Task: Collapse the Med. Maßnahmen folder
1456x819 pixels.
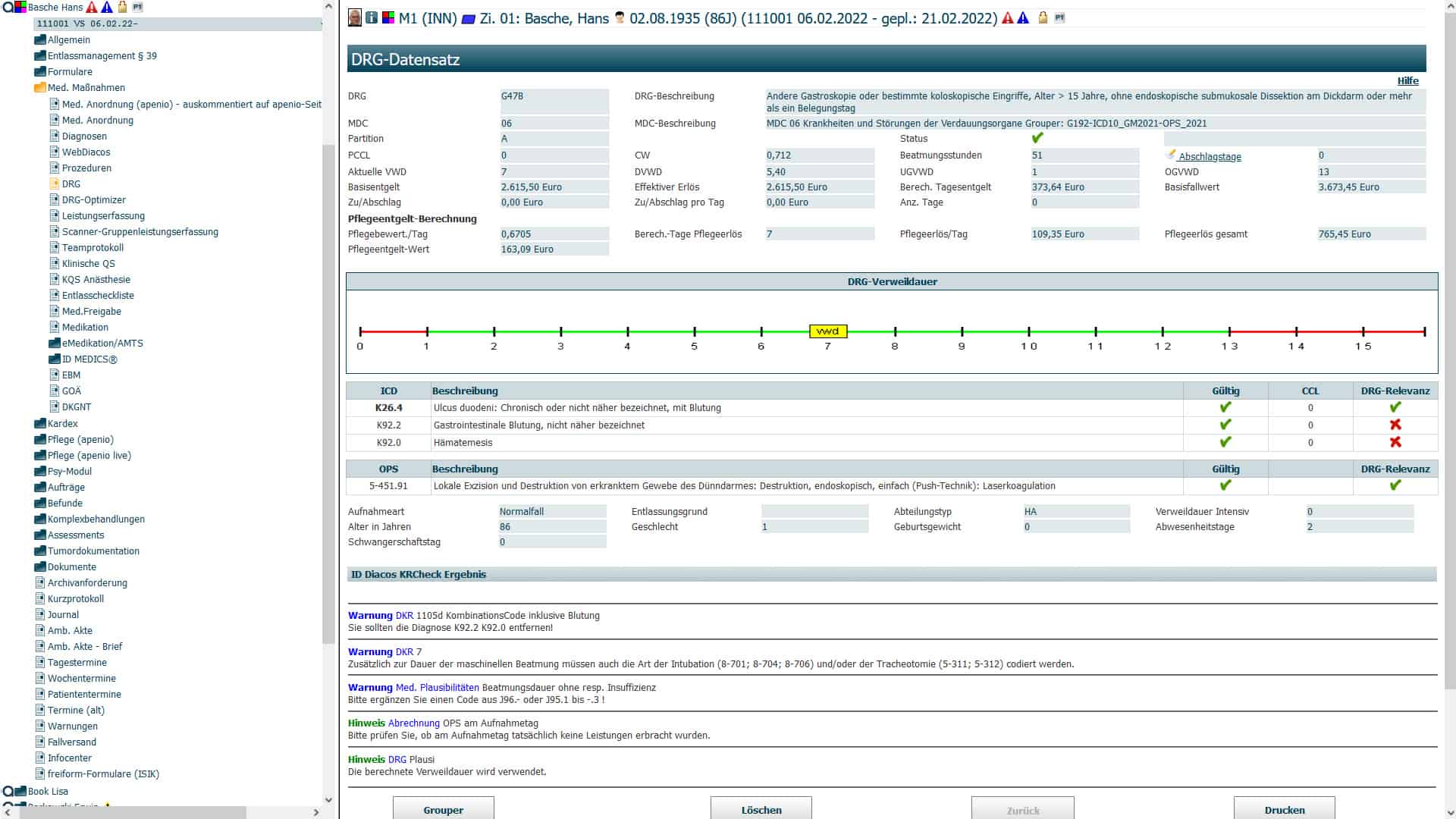Action: pos(40,87)
